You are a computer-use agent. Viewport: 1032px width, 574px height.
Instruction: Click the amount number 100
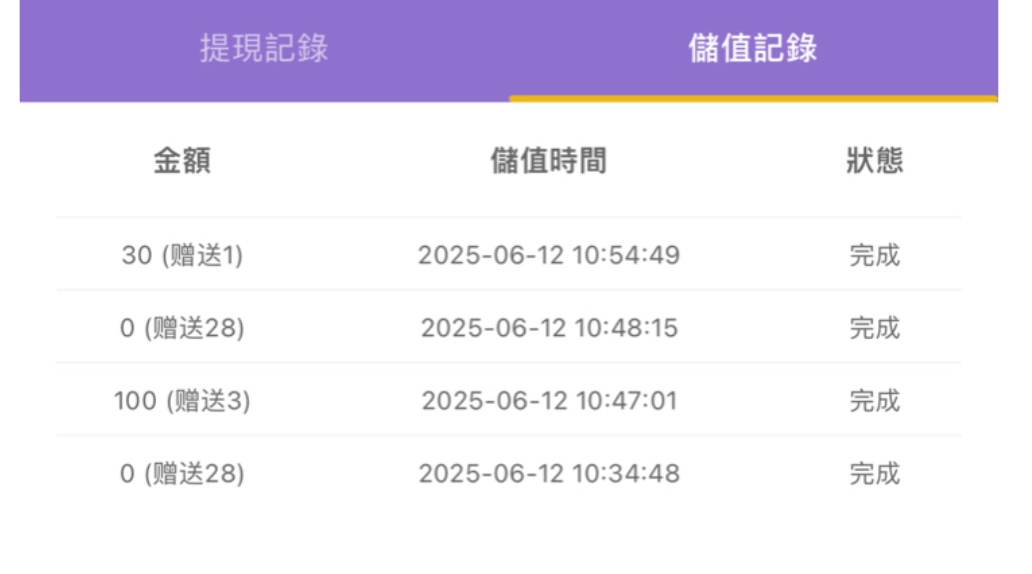point(134,401)
